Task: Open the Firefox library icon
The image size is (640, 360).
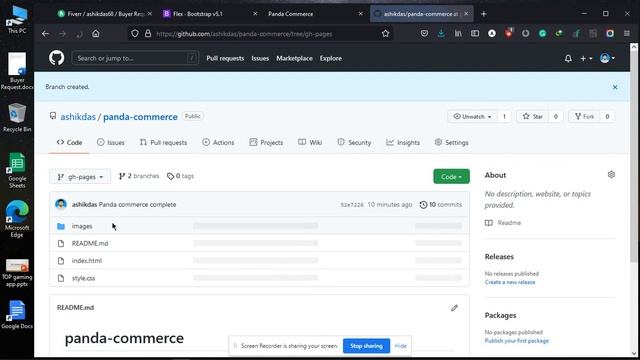Action: click(458, 34)
